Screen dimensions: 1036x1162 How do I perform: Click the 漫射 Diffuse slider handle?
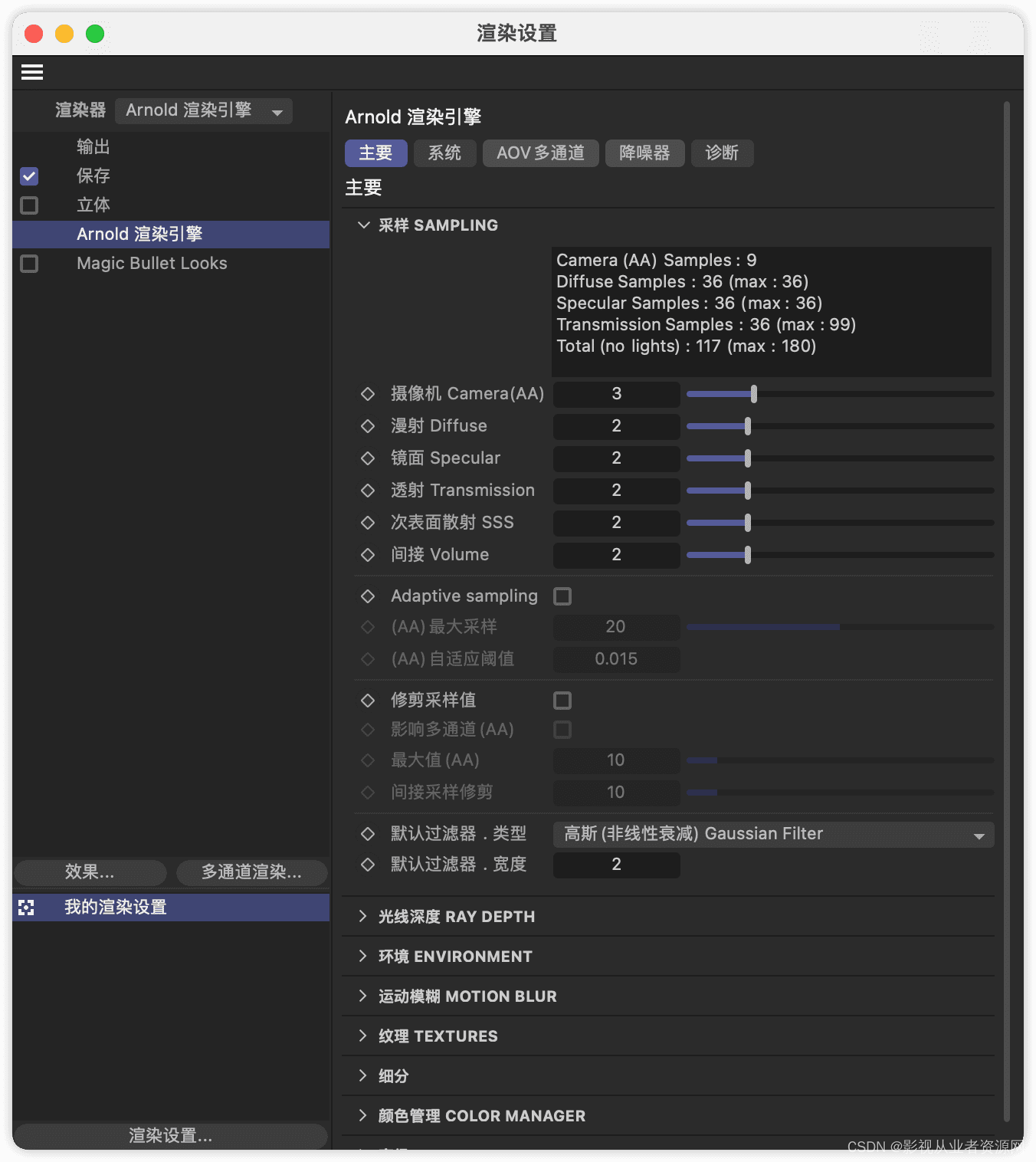[748, 426]
